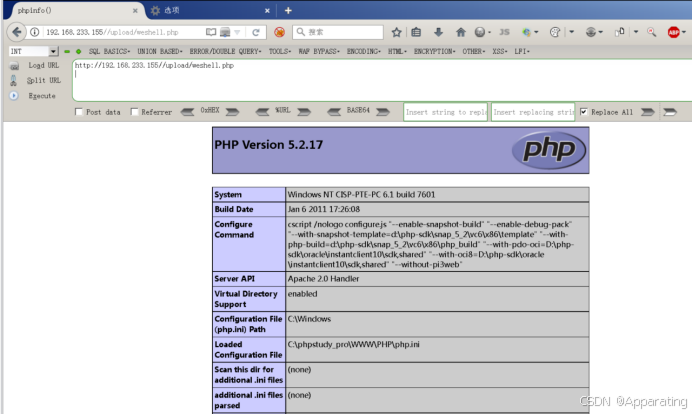Enable the Referrer checkbox

pyautogui.click(x=134, y=112)
